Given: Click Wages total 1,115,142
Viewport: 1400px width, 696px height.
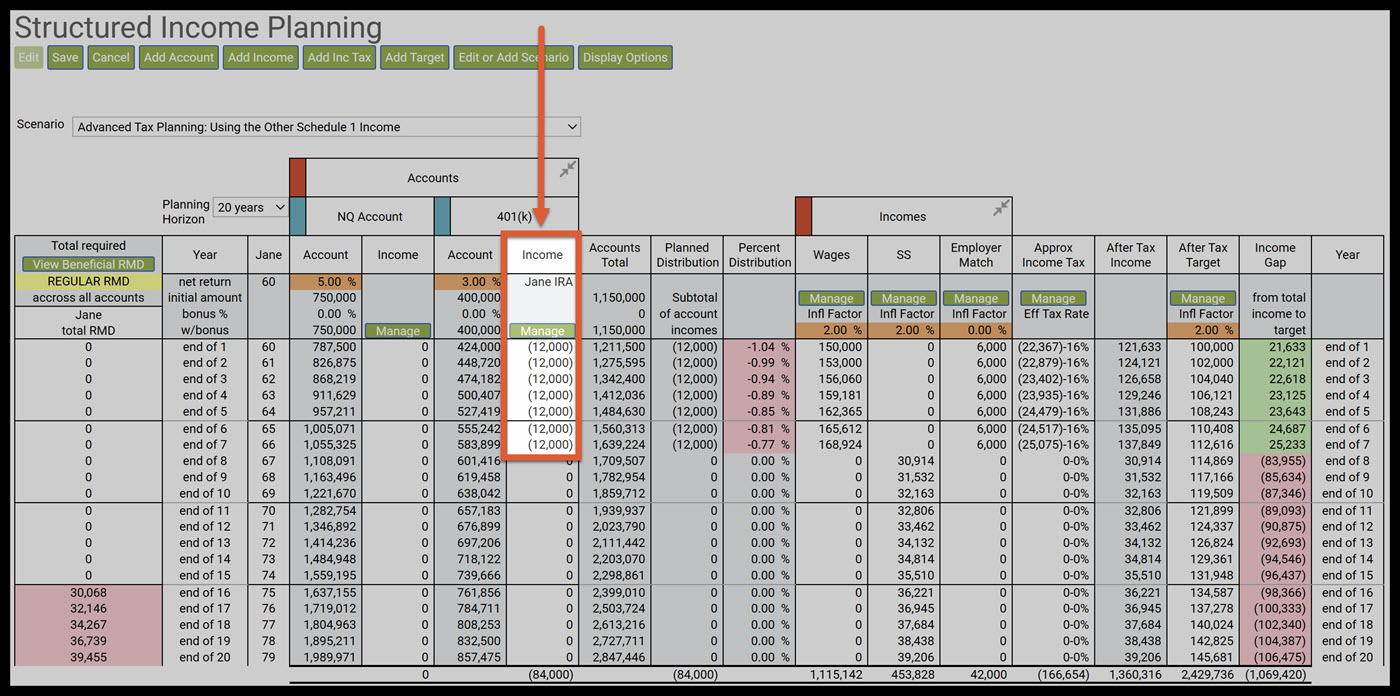Looking at the screenshot, I should pos(832,675).
